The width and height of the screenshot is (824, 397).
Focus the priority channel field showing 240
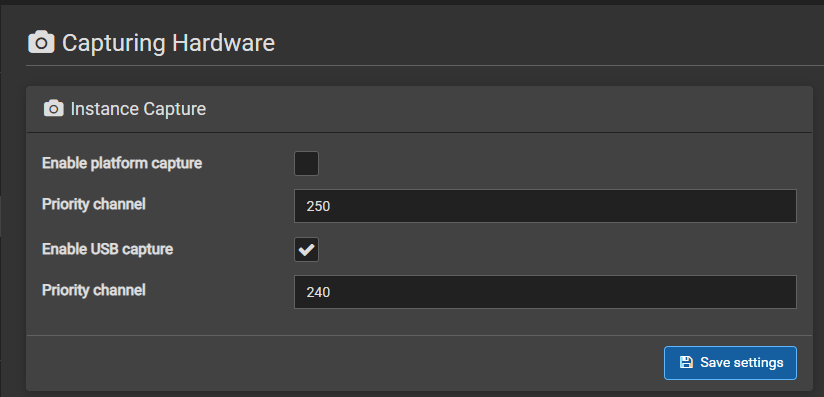point(545,292)
